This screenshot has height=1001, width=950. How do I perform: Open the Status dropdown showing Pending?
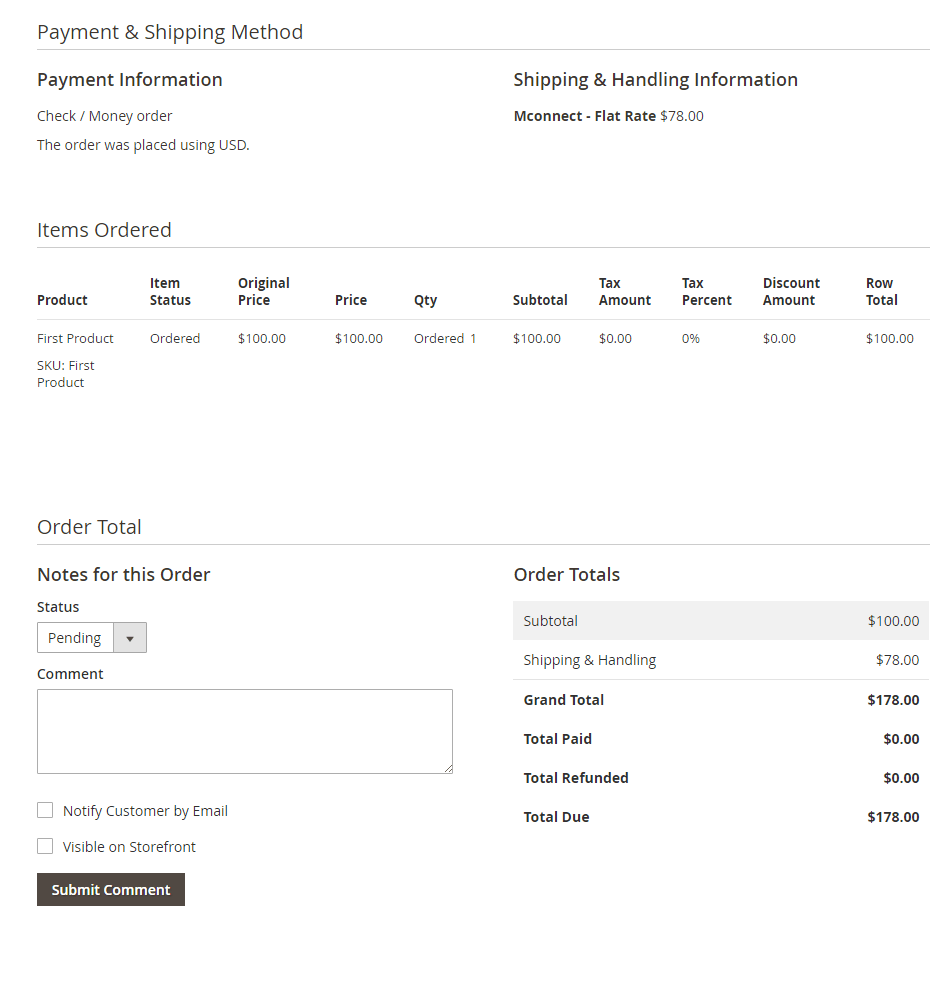[x=91, y=638]
